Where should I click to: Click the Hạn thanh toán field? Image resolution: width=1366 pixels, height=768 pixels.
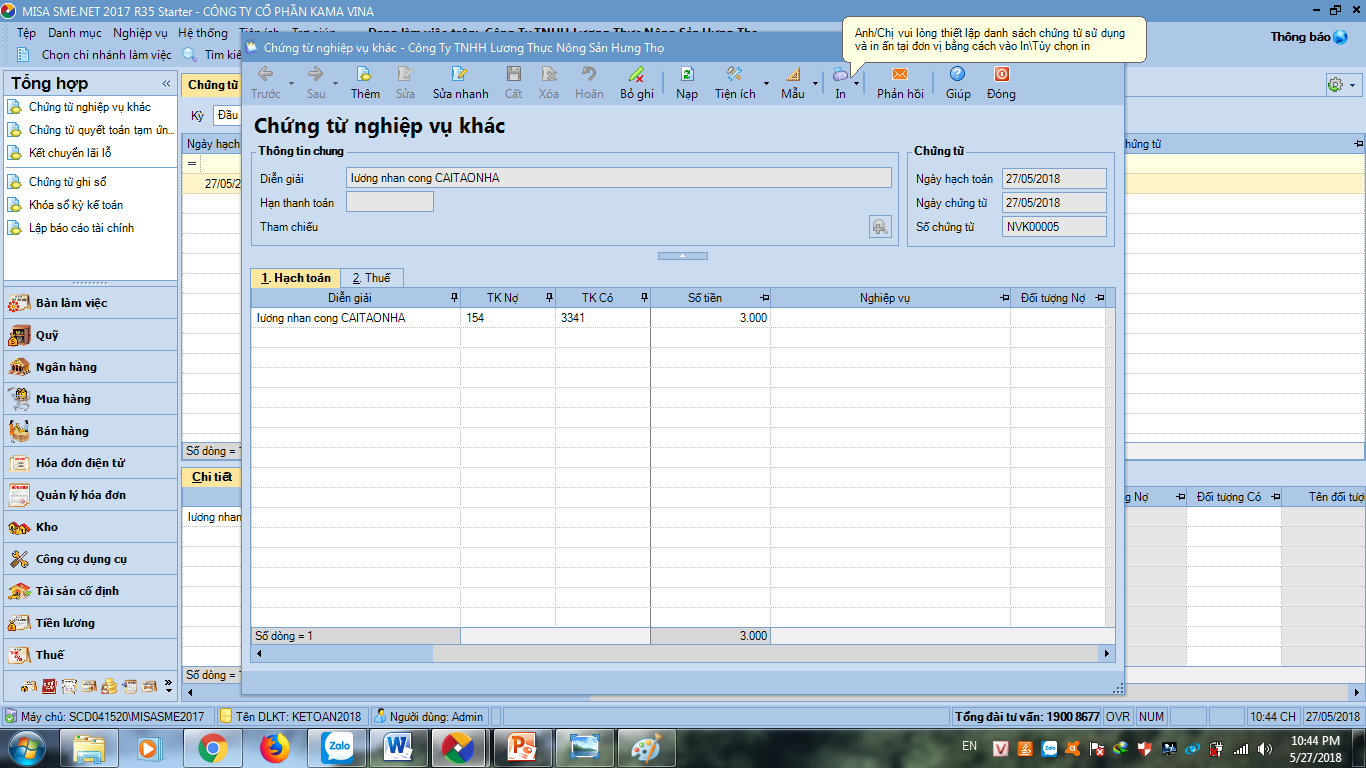390,202
